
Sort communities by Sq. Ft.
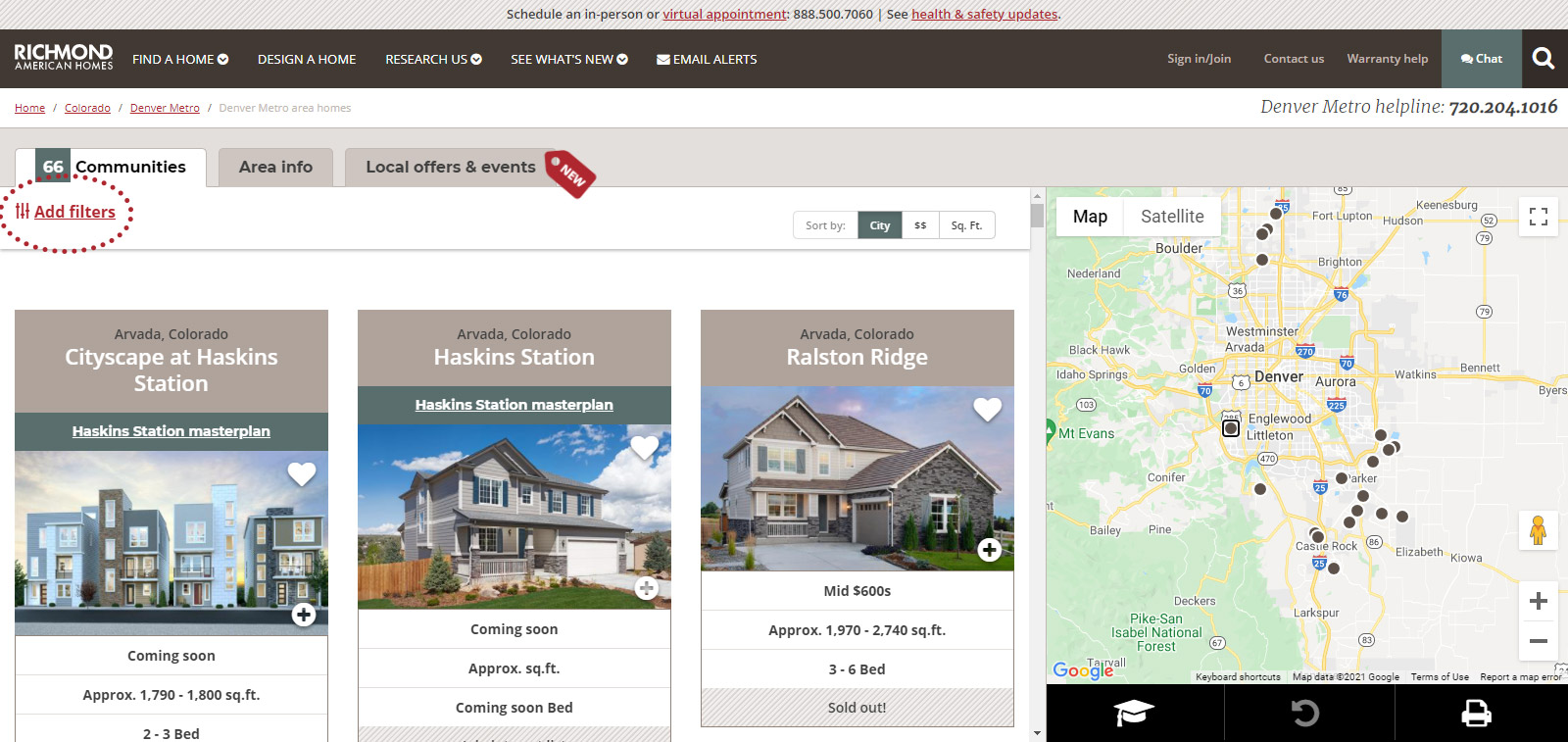(966, 225)
